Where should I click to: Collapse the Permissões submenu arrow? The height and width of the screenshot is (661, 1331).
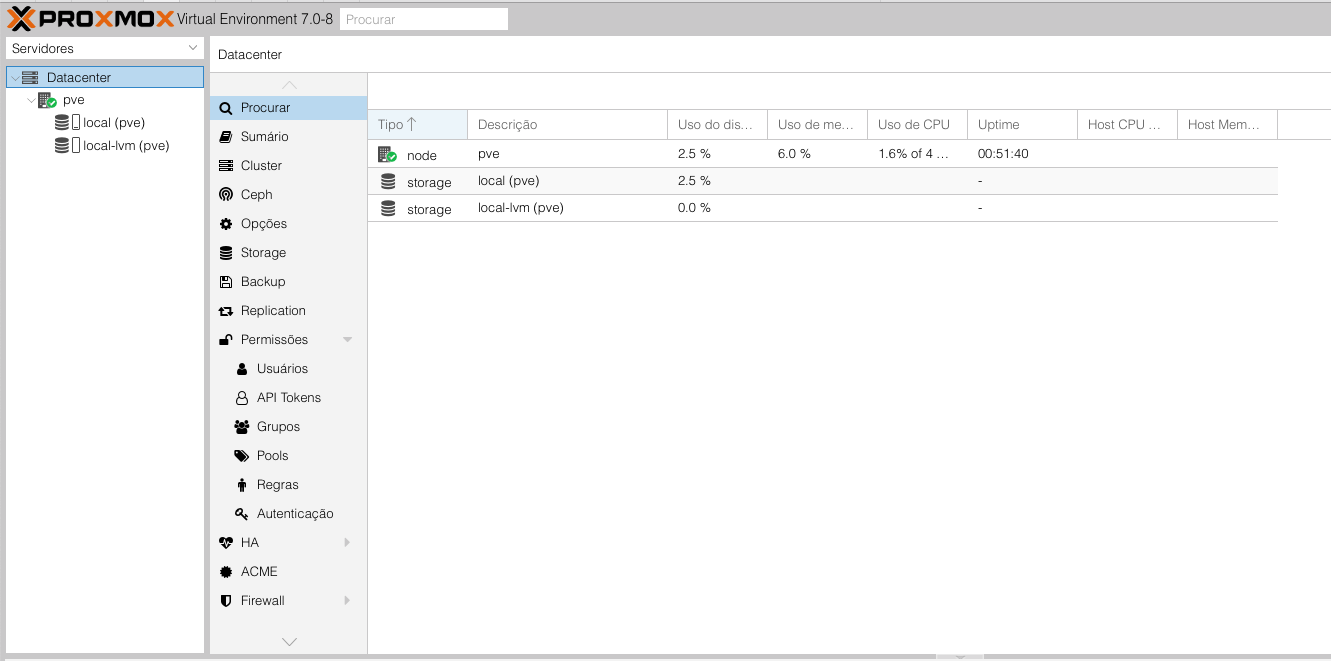click(x=347, y=340)
